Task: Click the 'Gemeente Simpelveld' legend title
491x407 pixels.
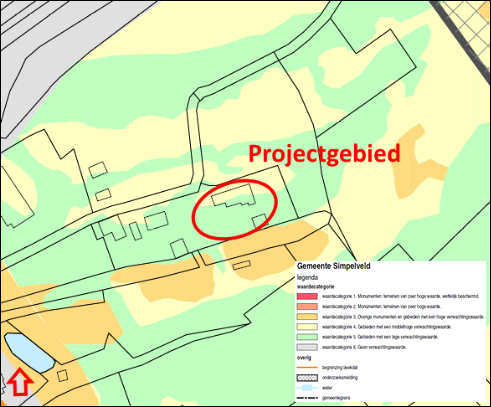Action: pos(334,266)
